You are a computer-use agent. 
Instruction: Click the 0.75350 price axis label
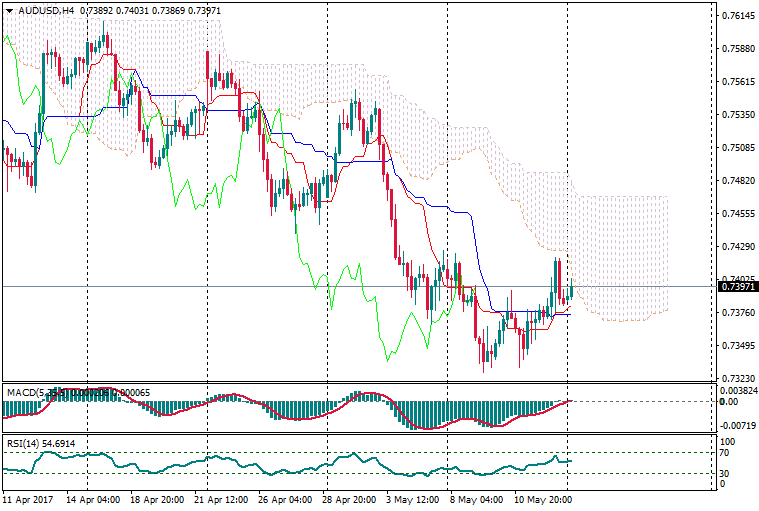(x=737, y=115)
